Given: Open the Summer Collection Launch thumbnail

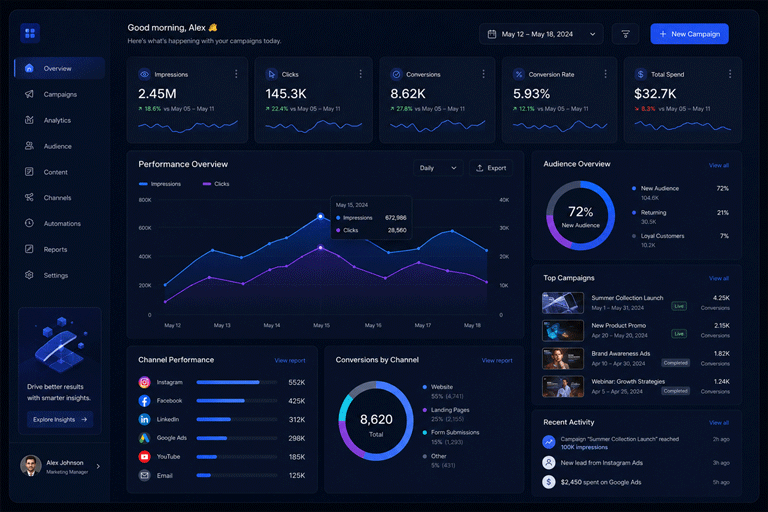Looking at the screenshot, I should tap(563, 303).
